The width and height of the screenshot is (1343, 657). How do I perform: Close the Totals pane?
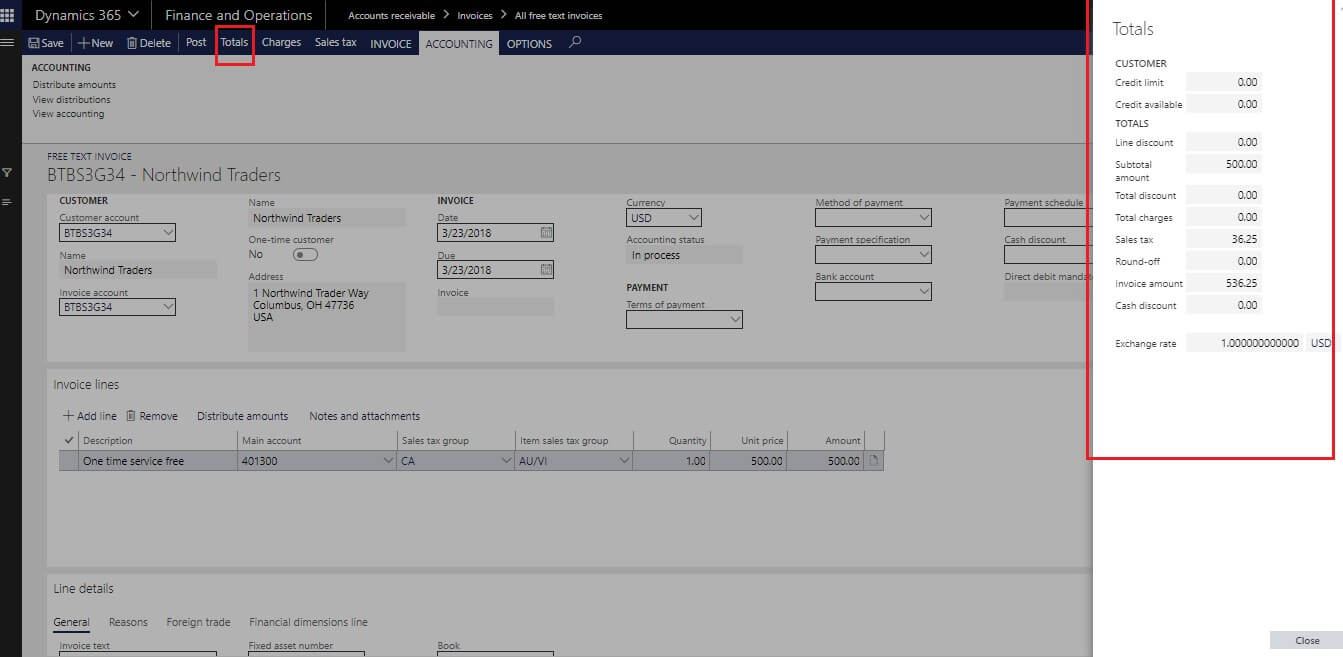pyautogui.click(x=1306, y=640)
